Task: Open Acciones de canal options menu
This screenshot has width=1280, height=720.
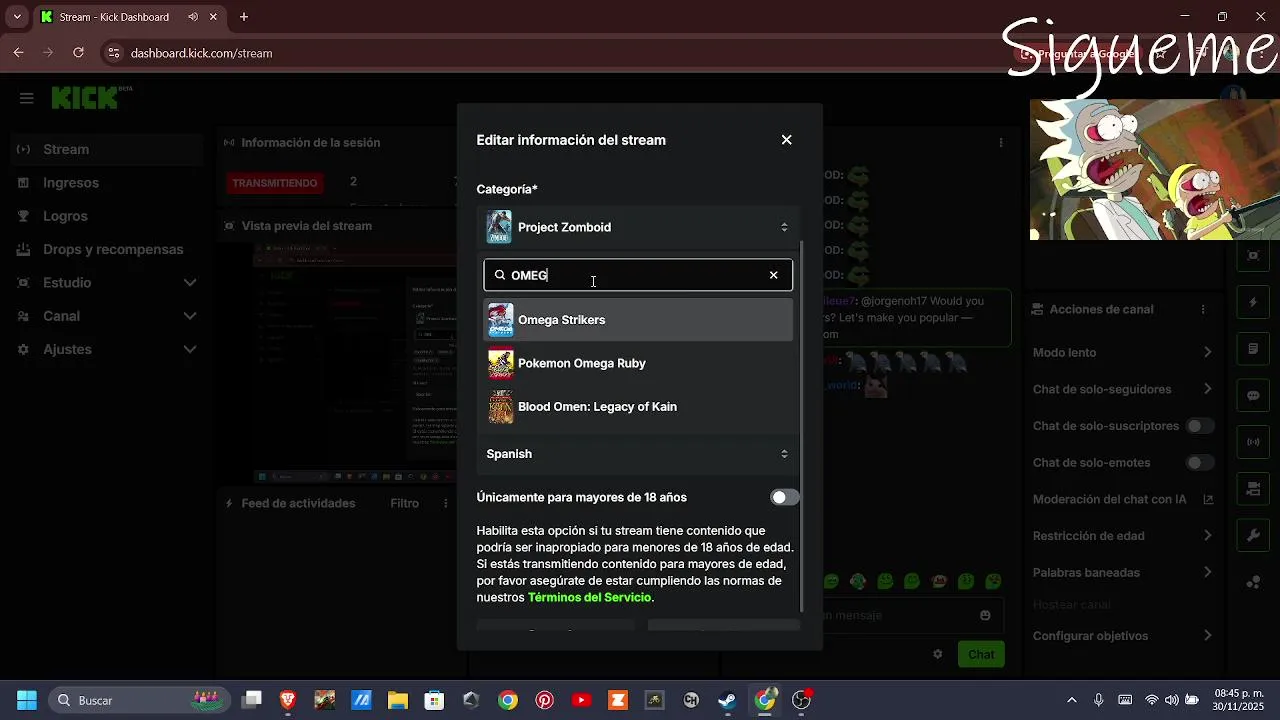Action: point(1203,310)
